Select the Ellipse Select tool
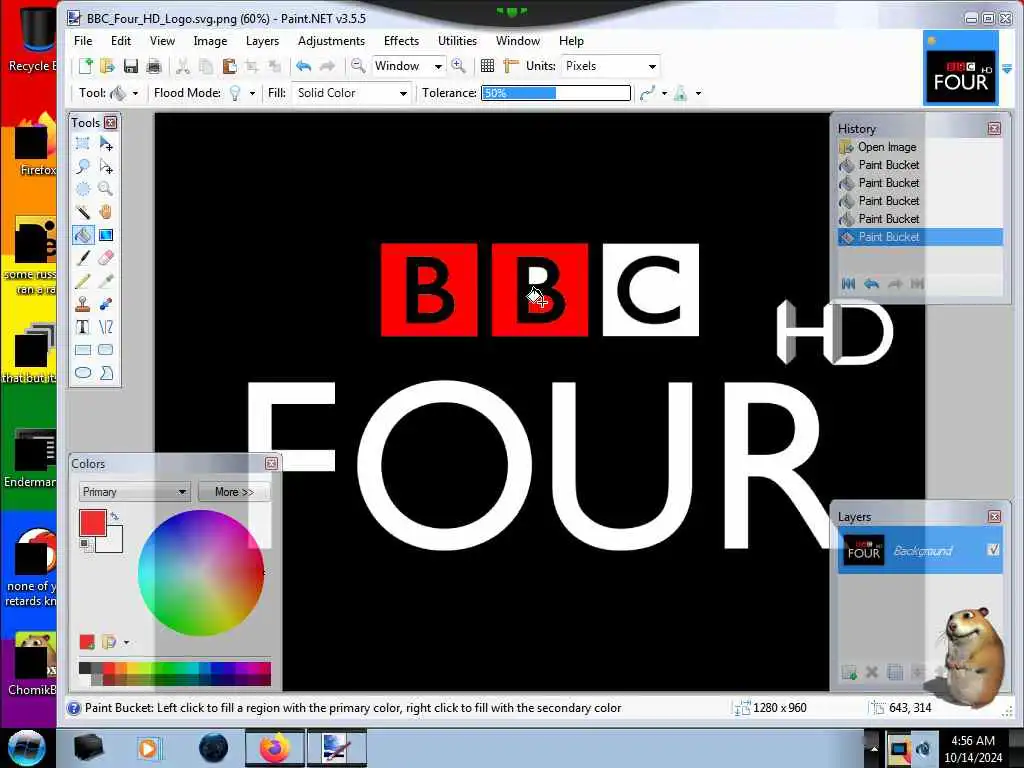The height and width of the screenshot is (768, 1024). click(83, 189)
